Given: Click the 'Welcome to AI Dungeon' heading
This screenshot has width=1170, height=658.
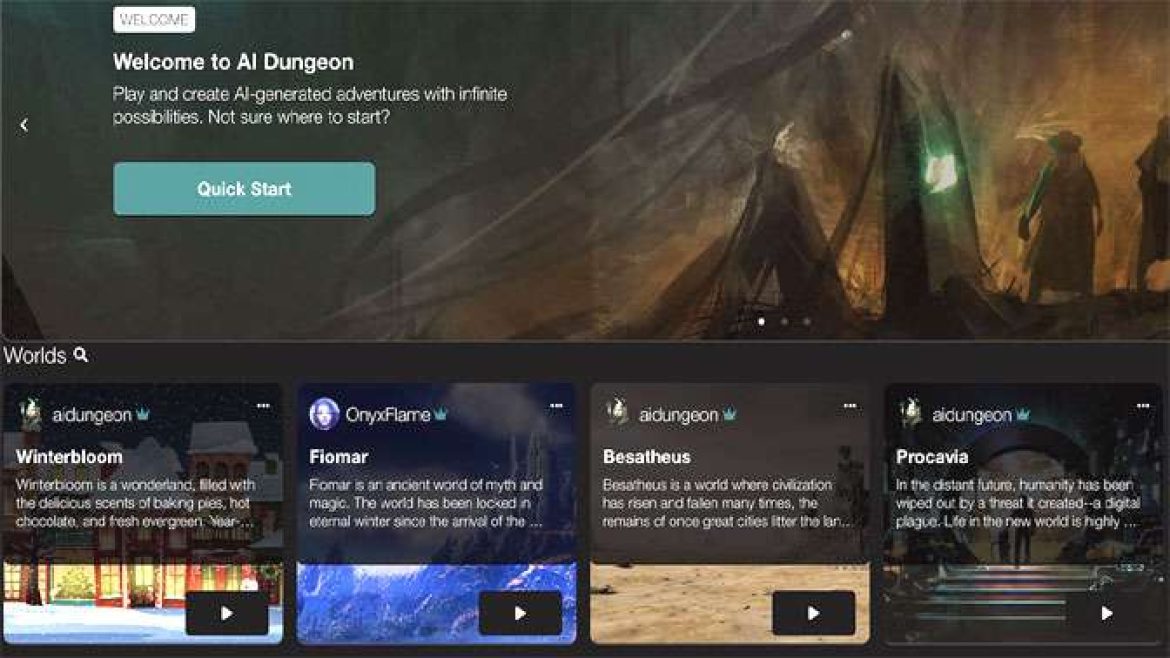Looking at the screenshot, I should pyautogui.click(x=234, y=62).
